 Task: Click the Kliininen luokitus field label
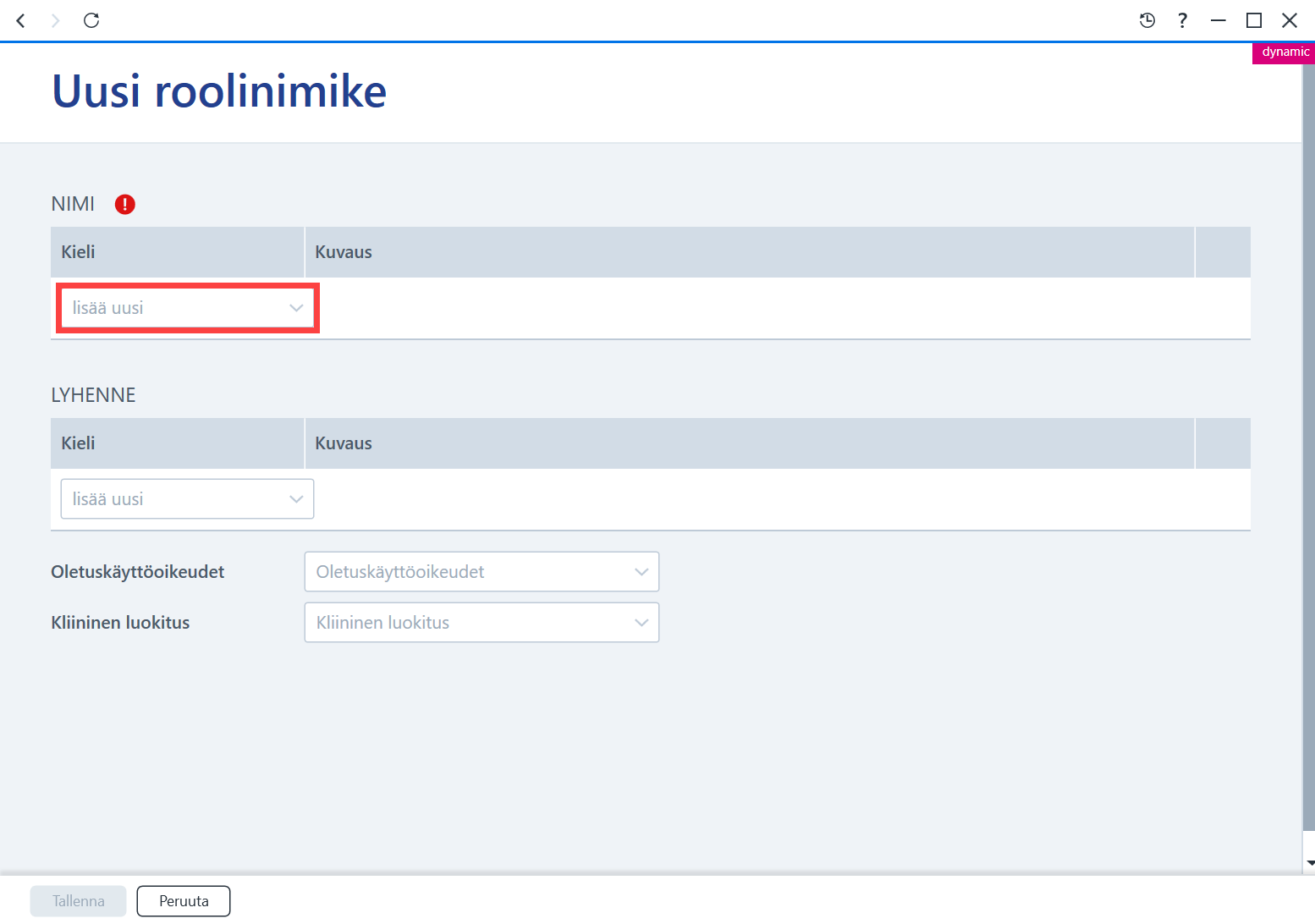tap(120, 623)
